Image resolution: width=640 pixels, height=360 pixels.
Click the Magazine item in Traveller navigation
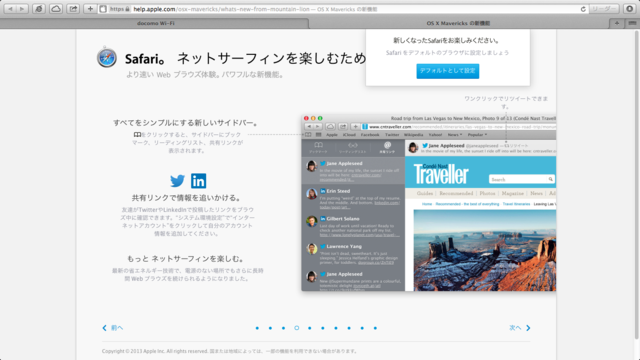[513, 193]
